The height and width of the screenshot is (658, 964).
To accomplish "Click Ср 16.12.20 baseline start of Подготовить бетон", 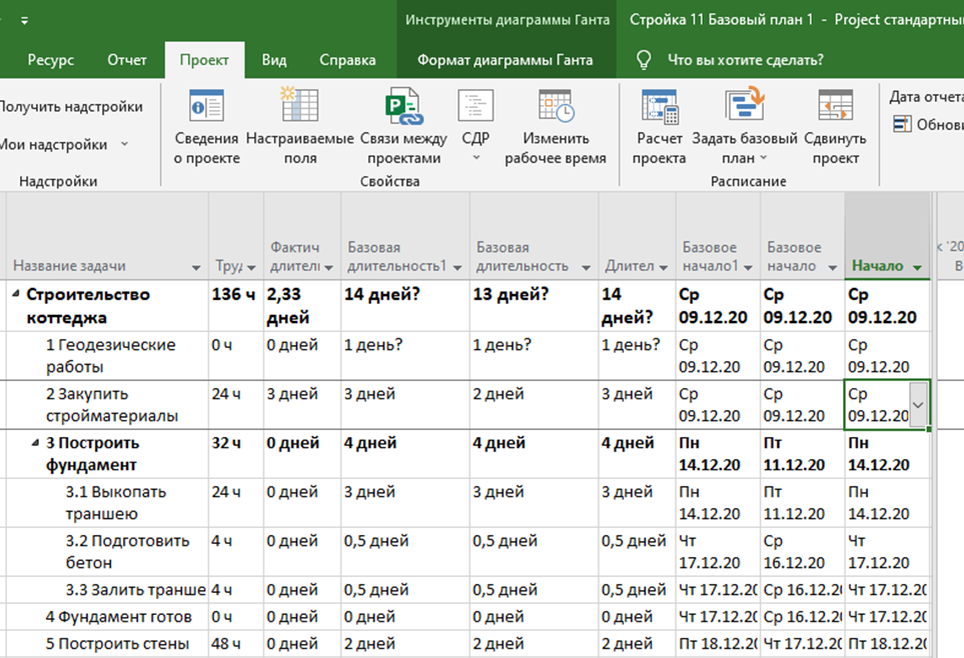I will (802, 552).
